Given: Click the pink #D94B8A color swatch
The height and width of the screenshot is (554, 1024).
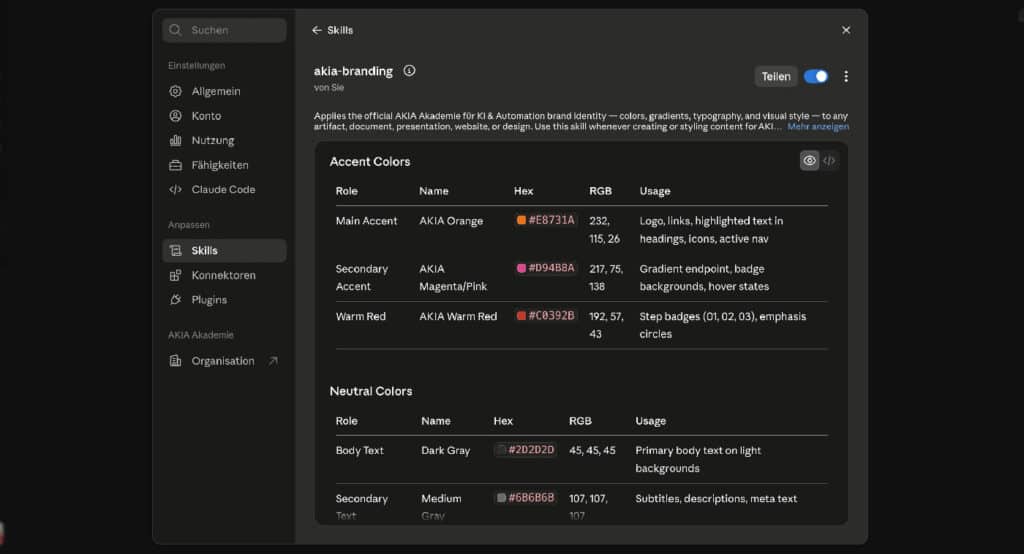Looking at the screenshot, I should click(521, 268).
